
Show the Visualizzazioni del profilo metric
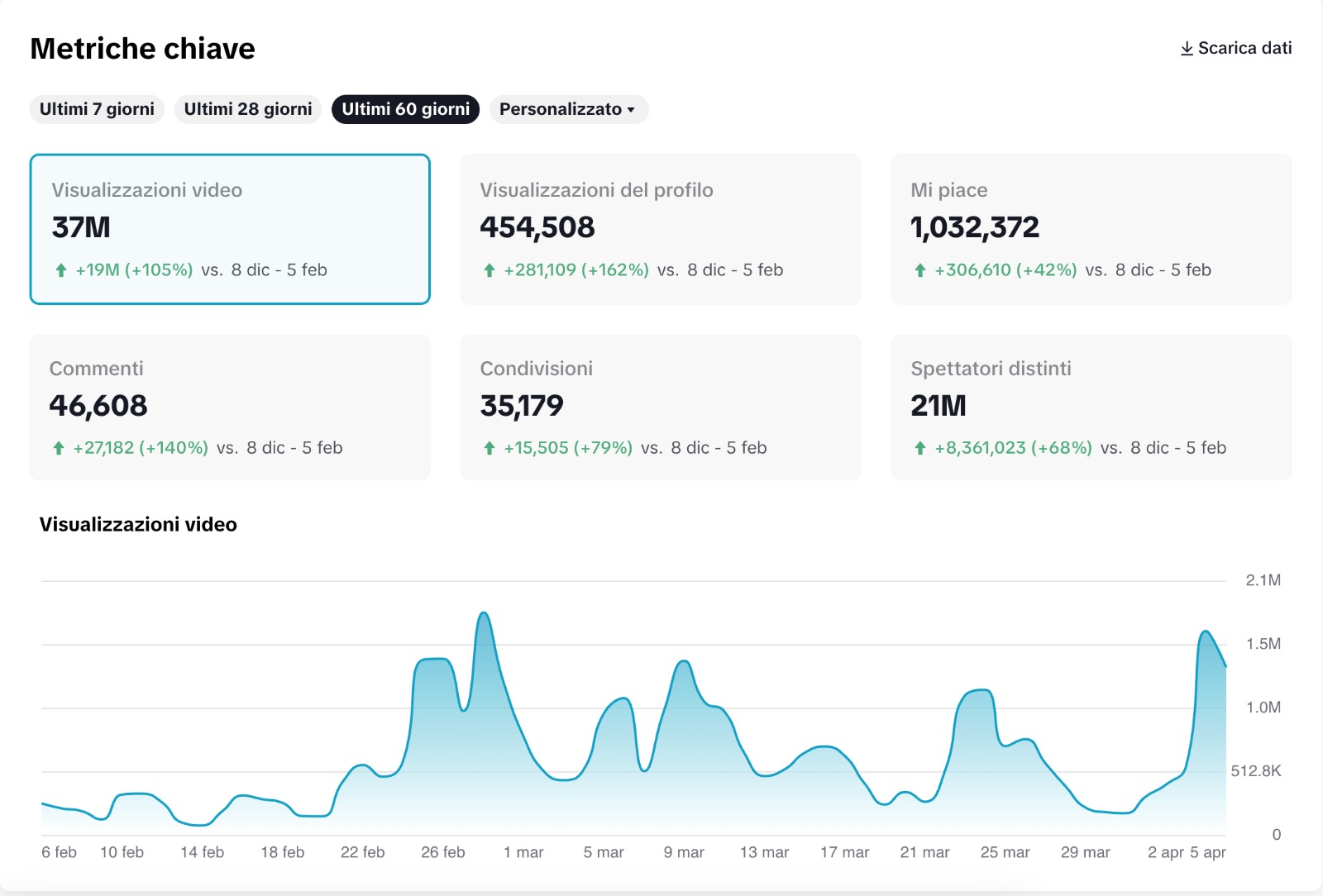click(x=660, y=229)
